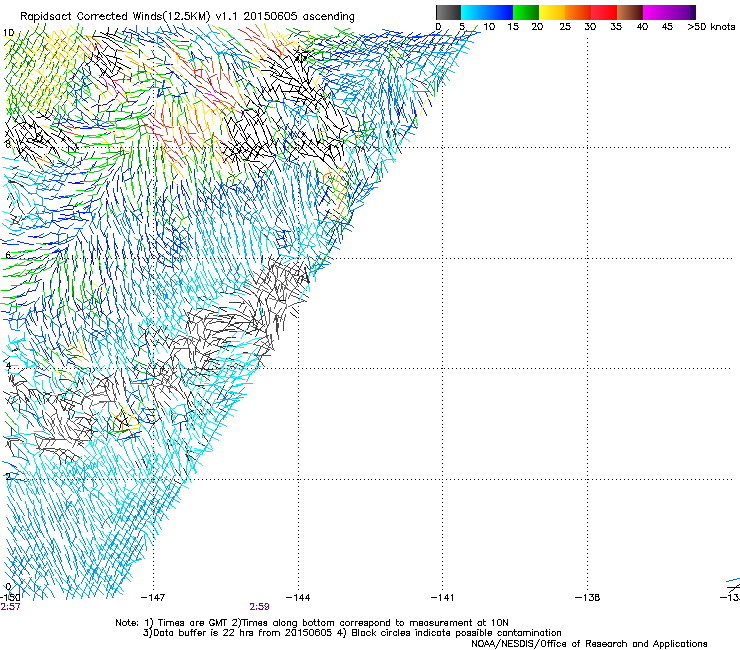Click the gray 0-5 knots color segment
740x650 pixels.
(x=448, y=12)
